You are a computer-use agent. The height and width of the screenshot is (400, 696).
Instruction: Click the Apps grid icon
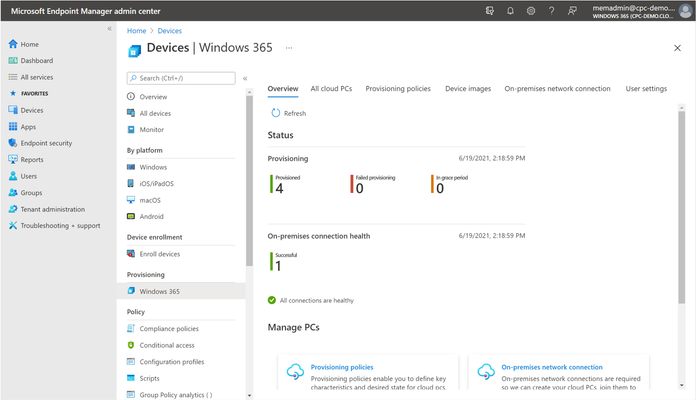tap(13, 127)
